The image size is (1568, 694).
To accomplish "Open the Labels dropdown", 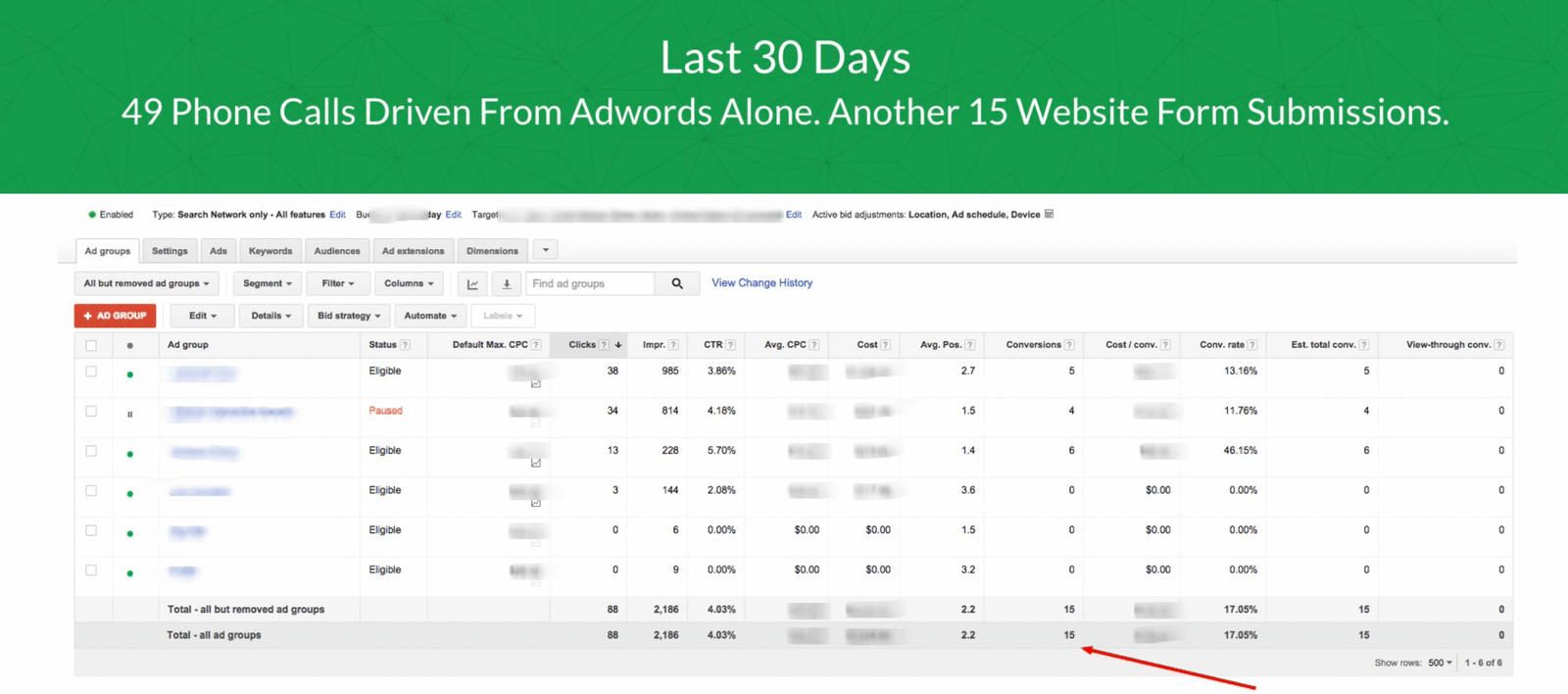I will click(503, 316).
